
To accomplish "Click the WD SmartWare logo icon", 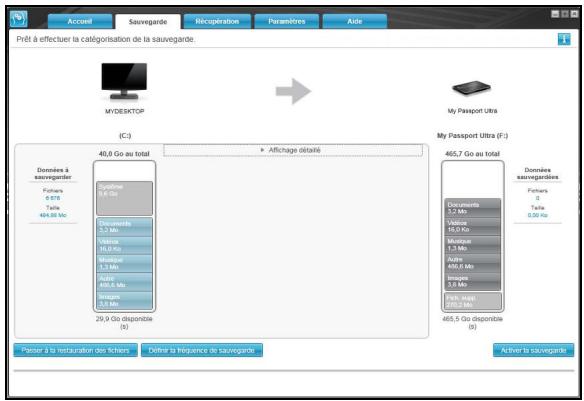I will pyautogui.click(x=18, y=19).
